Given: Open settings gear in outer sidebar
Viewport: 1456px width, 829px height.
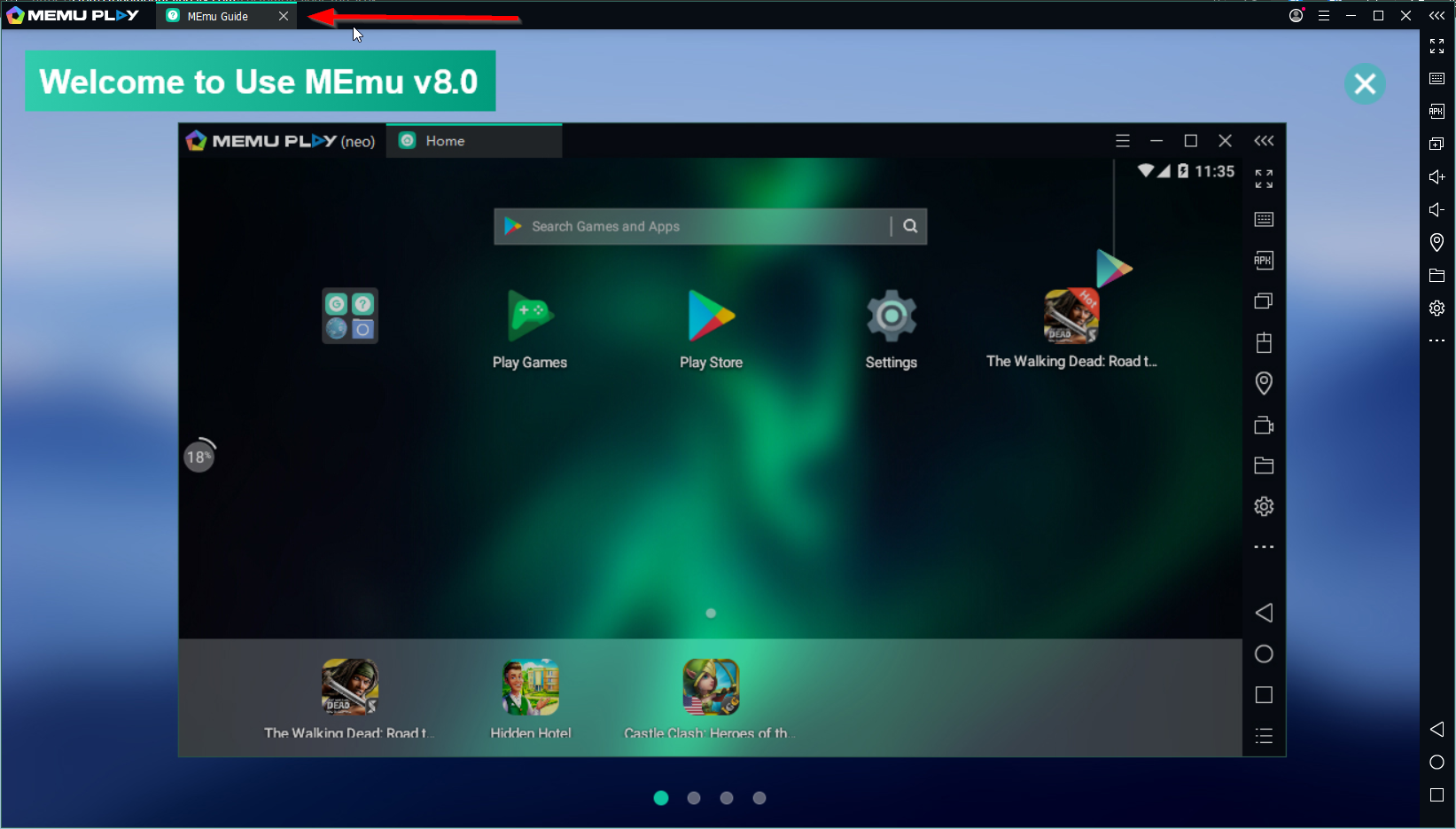Looking at the screenshot, I should [x=1437, y=309].
